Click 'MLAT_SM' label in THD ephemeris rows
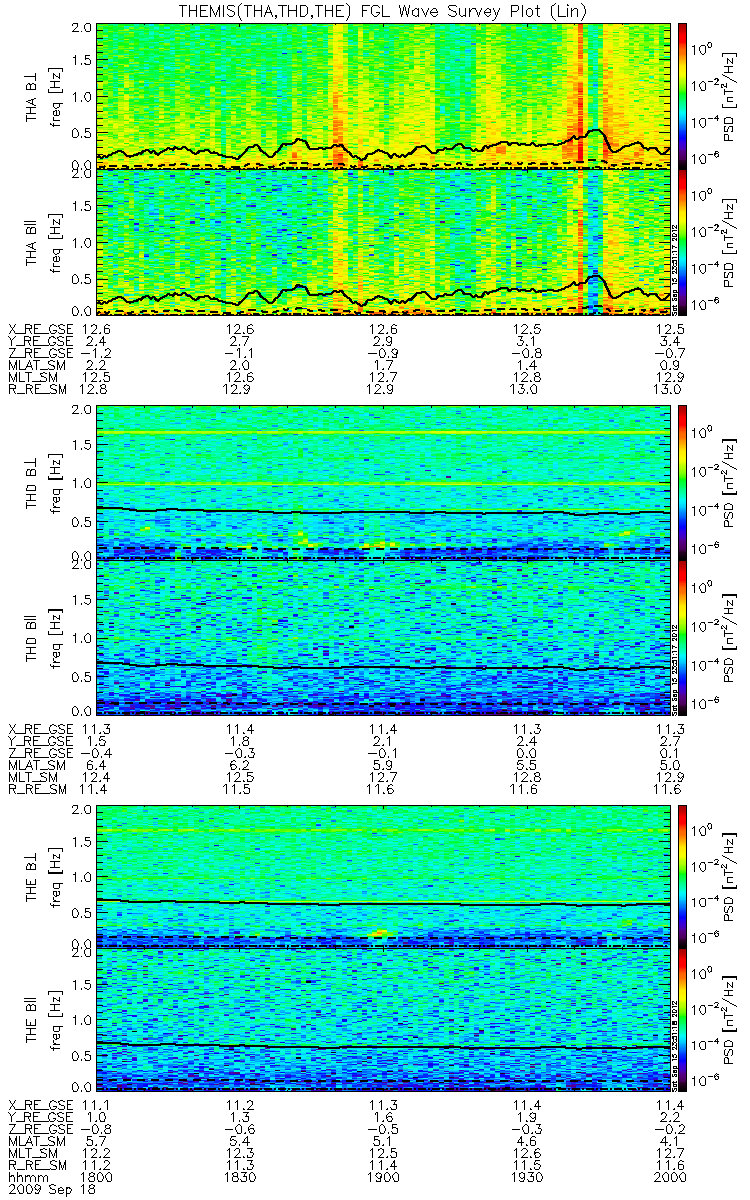This screenshot has height=1200, width=750. pos(37,766)
